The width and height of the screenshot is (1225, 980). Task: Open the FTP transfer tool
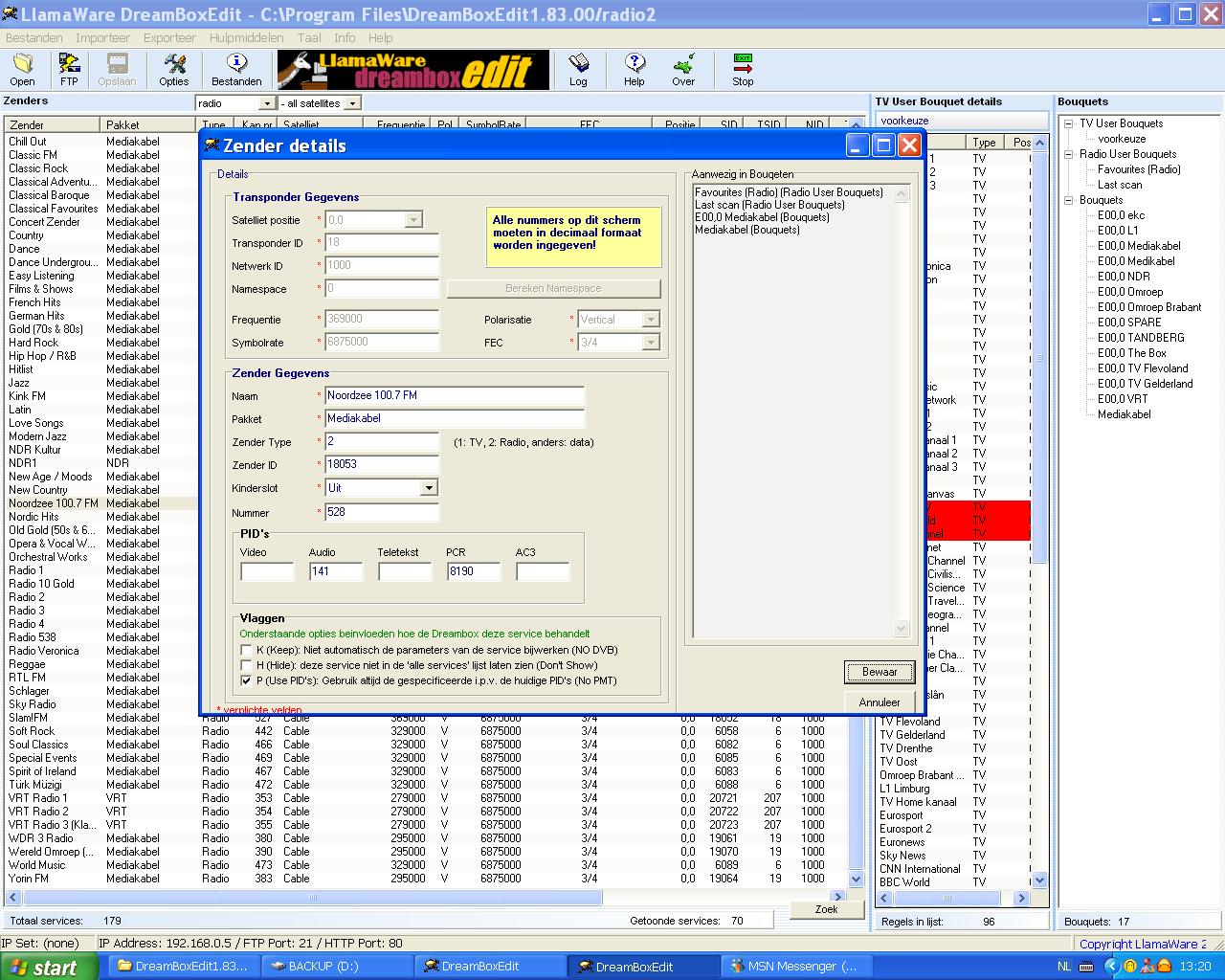[69, 70]
